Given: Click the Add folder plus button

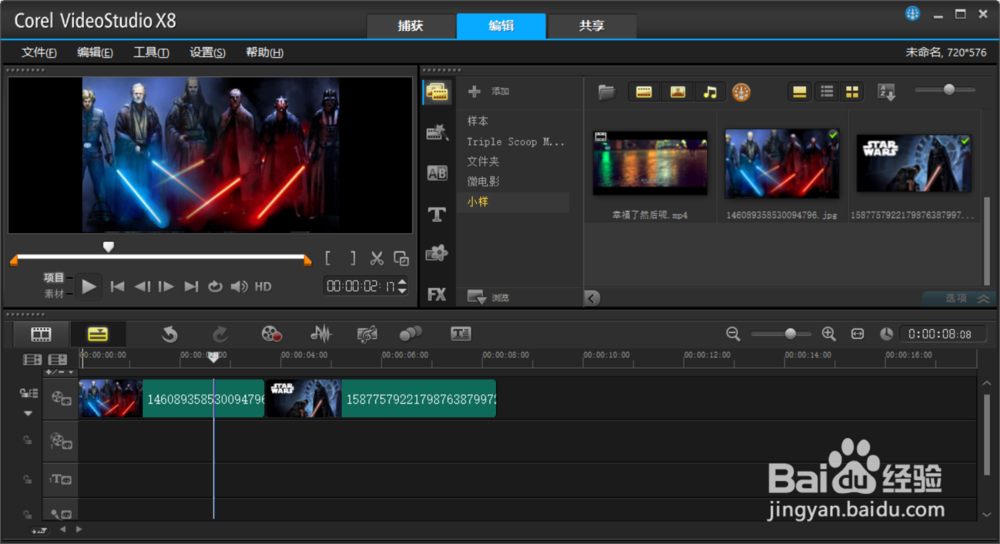Looking at the screenshot, I should point(474,92).
